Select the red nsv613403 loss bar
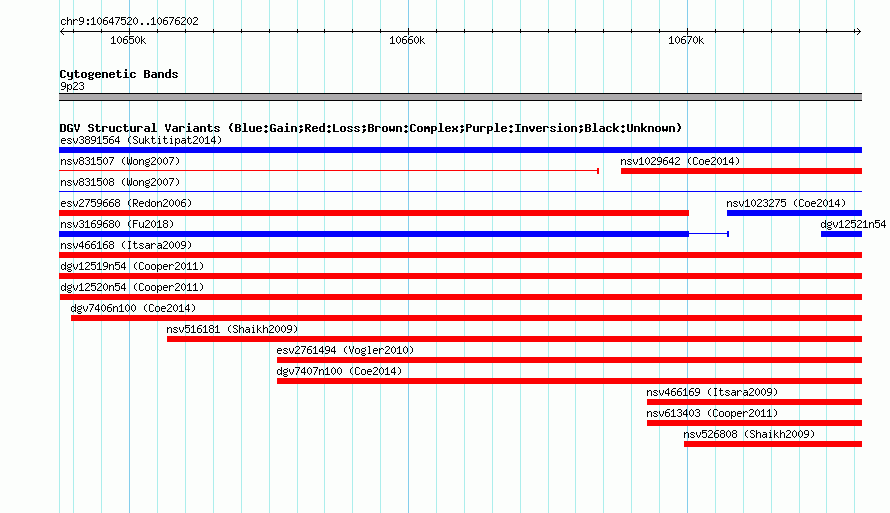 [754, 423]
